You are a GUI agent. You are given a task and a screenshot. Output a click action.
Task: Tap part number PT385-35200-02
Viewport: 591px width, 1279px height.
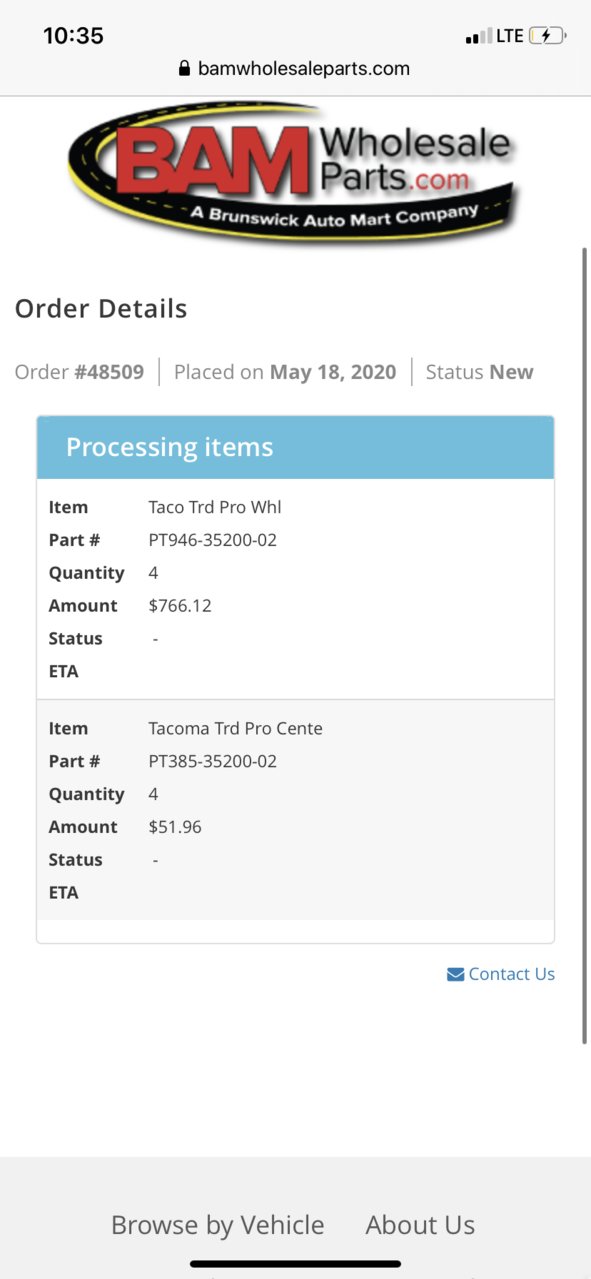pyautogui.click(x=213, y=761)
